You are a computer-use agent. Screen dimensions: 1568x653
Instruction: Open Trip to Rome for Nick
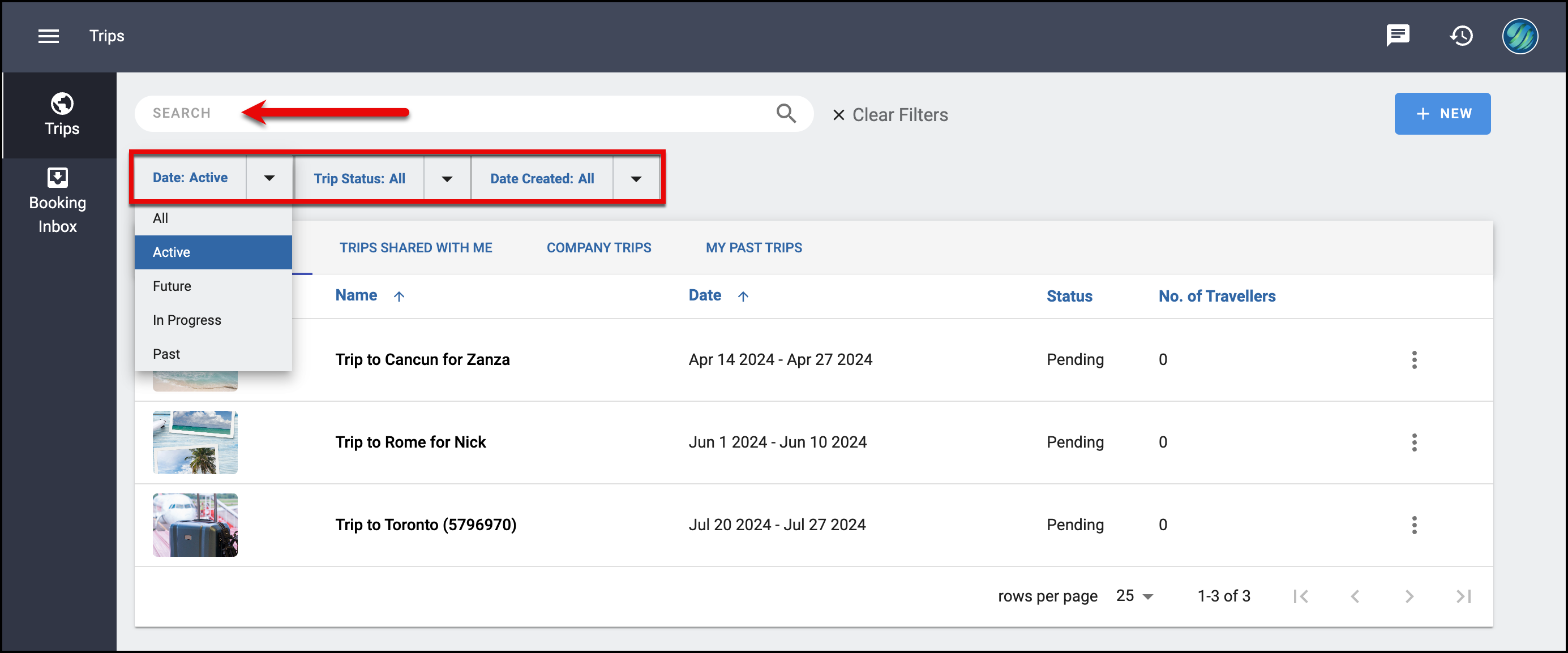(x=410, y=443)
